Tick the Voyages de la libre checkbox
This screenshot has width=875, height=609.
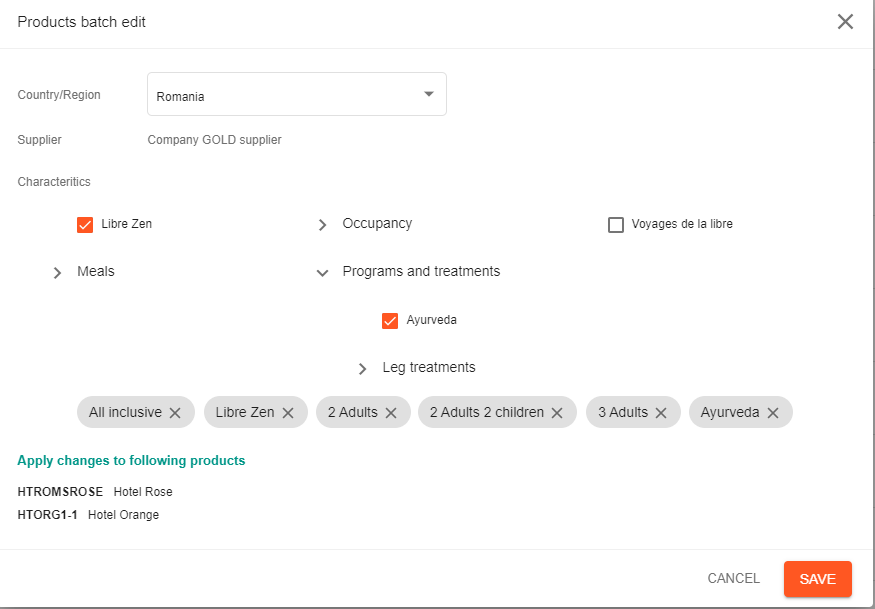616,224
